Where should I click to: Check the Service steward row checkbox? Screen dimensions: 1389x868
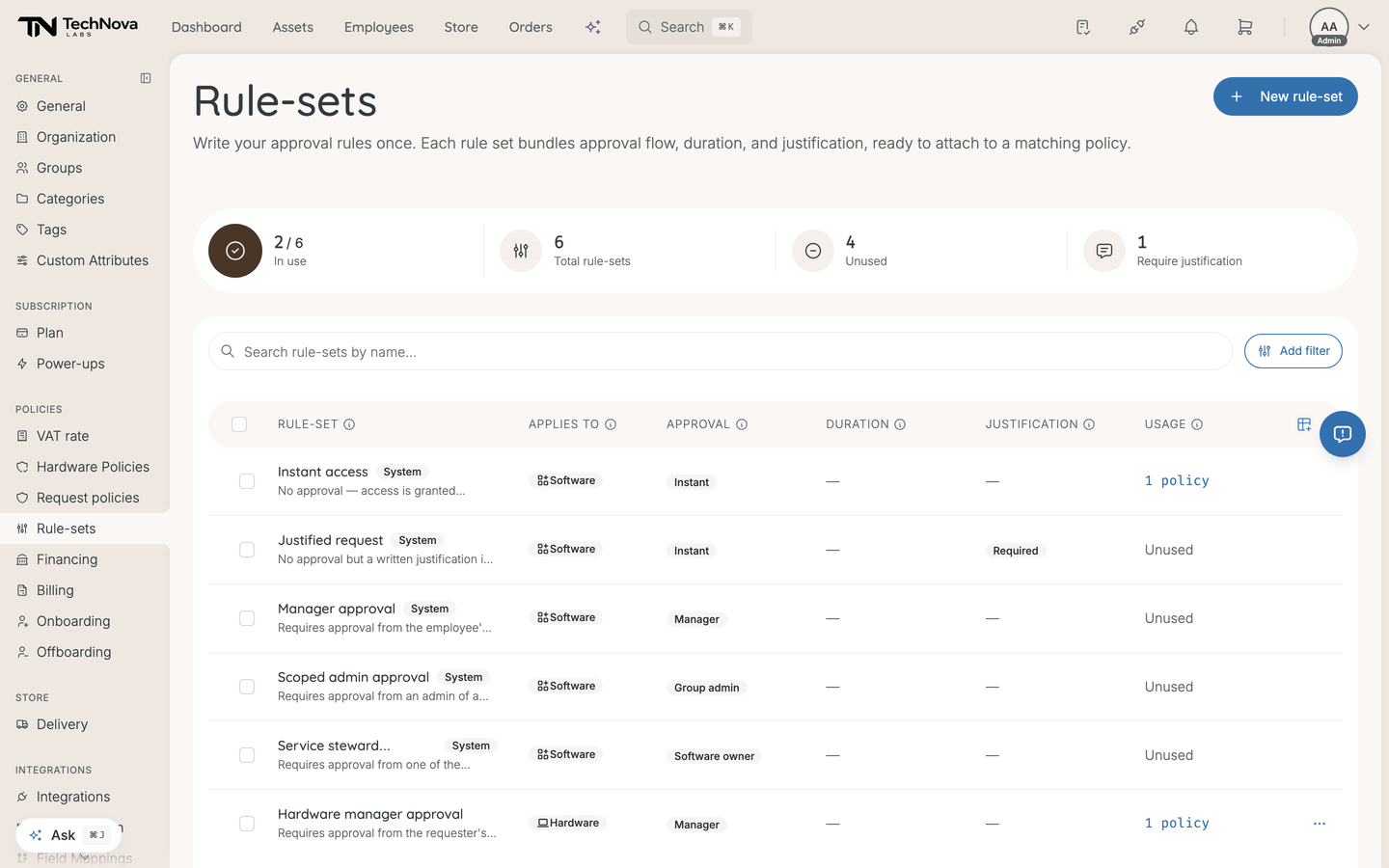coord(247,755)
